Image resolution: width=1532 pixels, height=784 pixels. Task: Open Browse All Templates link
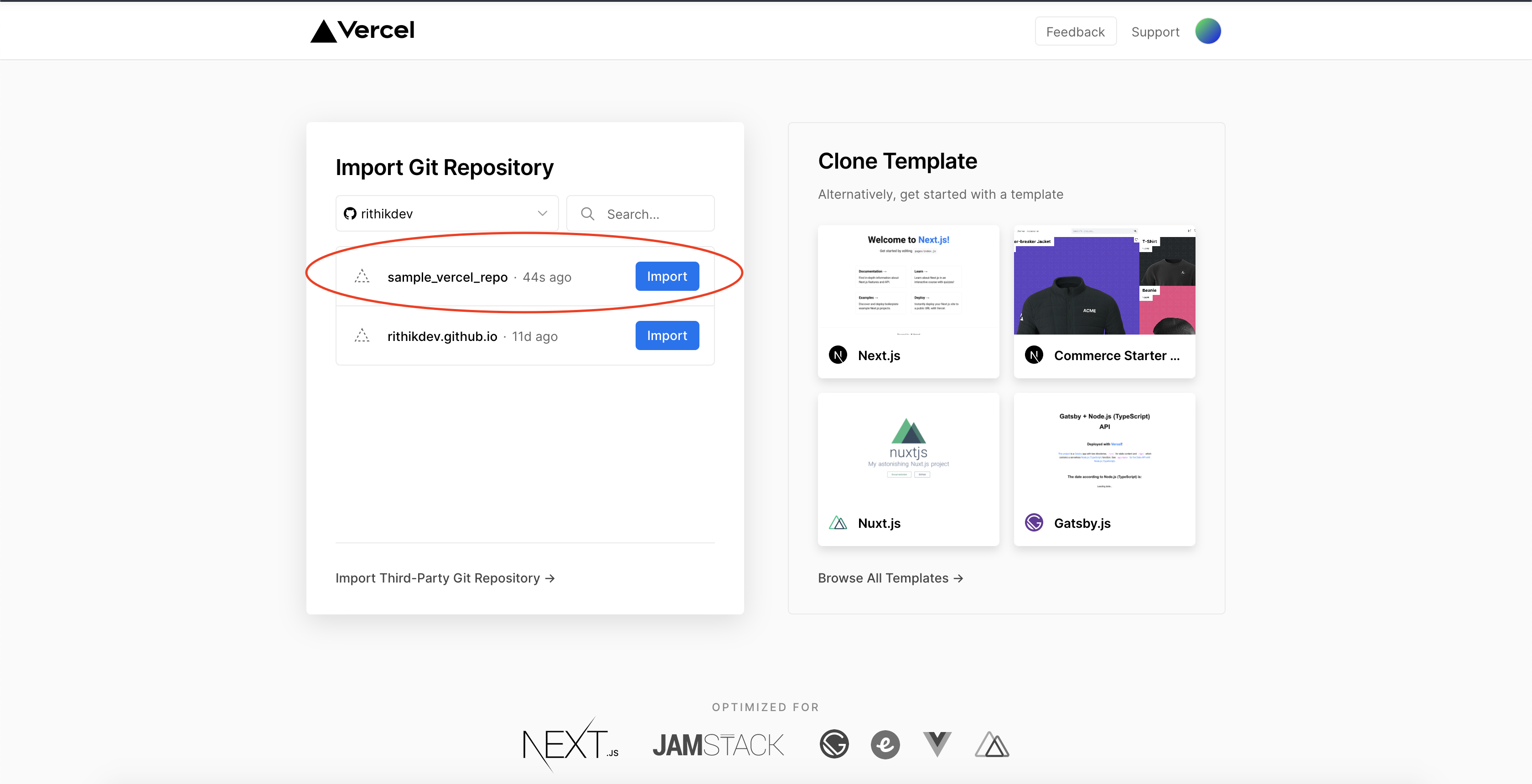pos(890,578)
